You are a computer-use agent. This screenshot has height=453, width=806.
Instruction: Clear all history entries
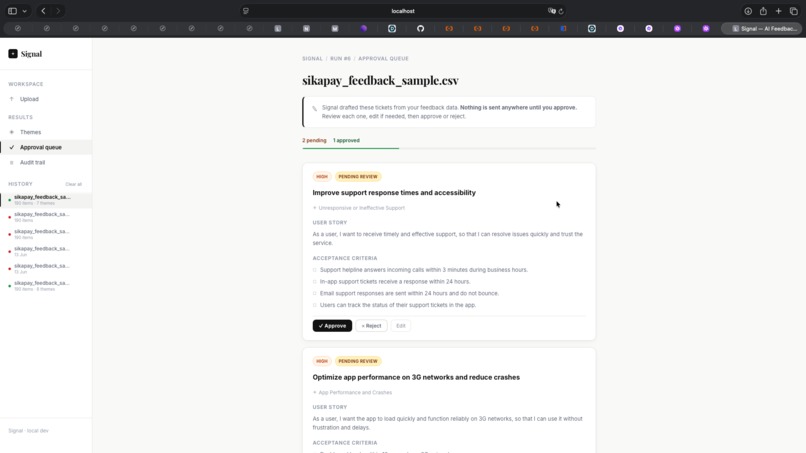coord(74,184)
